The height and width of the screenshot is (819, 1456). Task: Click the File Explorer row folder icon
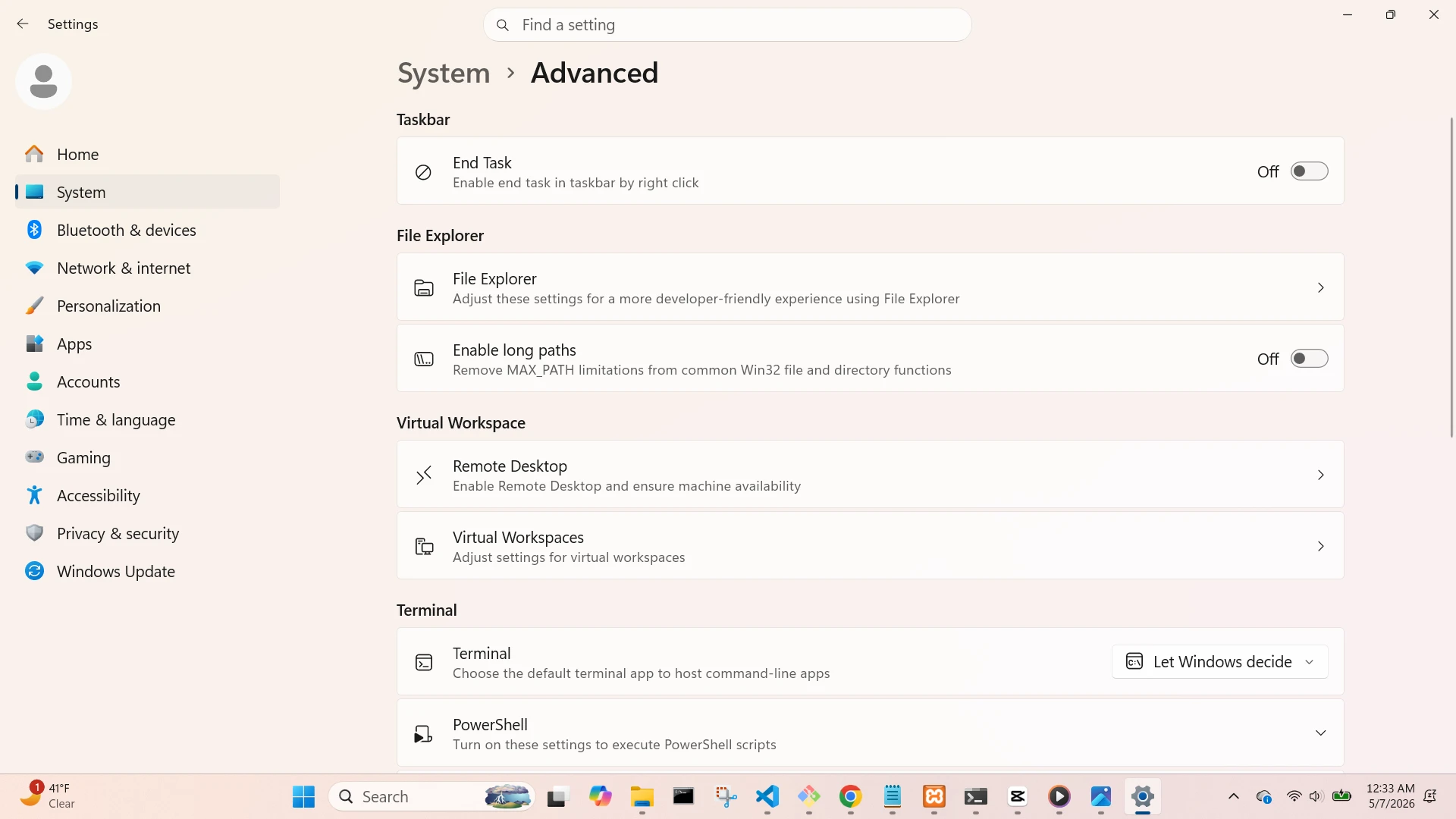click(423, 288)
